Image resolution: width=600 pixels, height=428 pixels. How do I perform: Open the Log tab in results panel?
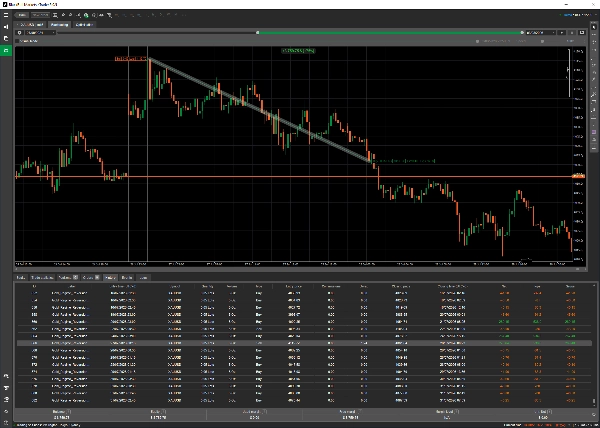coord(143,277)
